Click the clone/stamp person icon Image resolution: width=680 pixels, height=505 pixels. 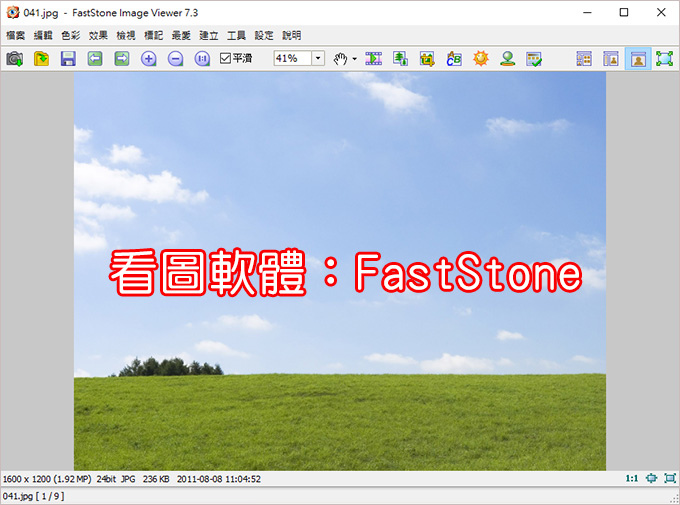[508, 59]
